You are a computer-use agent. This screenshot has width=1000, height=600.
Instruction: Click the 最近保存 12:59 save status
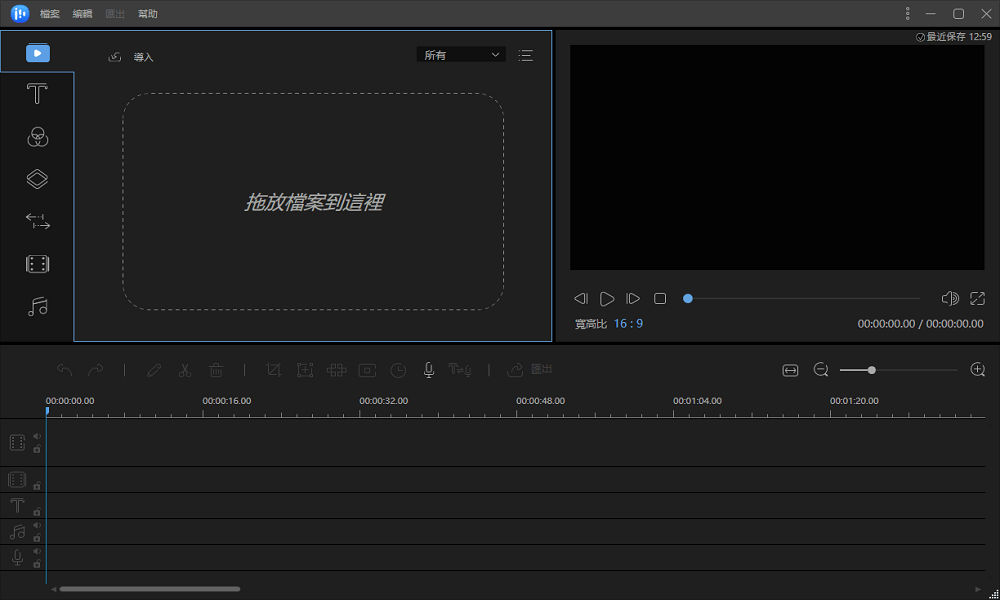tap(953, 37)
